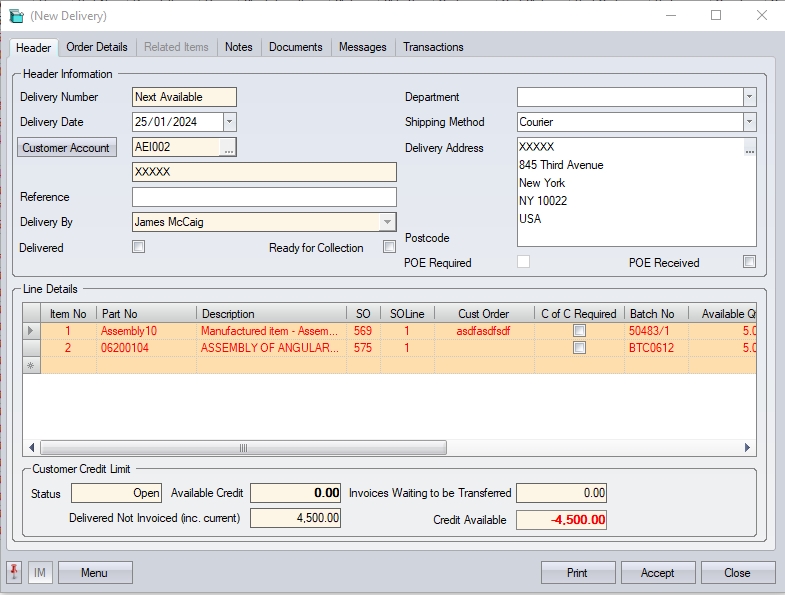Click the application icon in title bar

coord(16,16)
